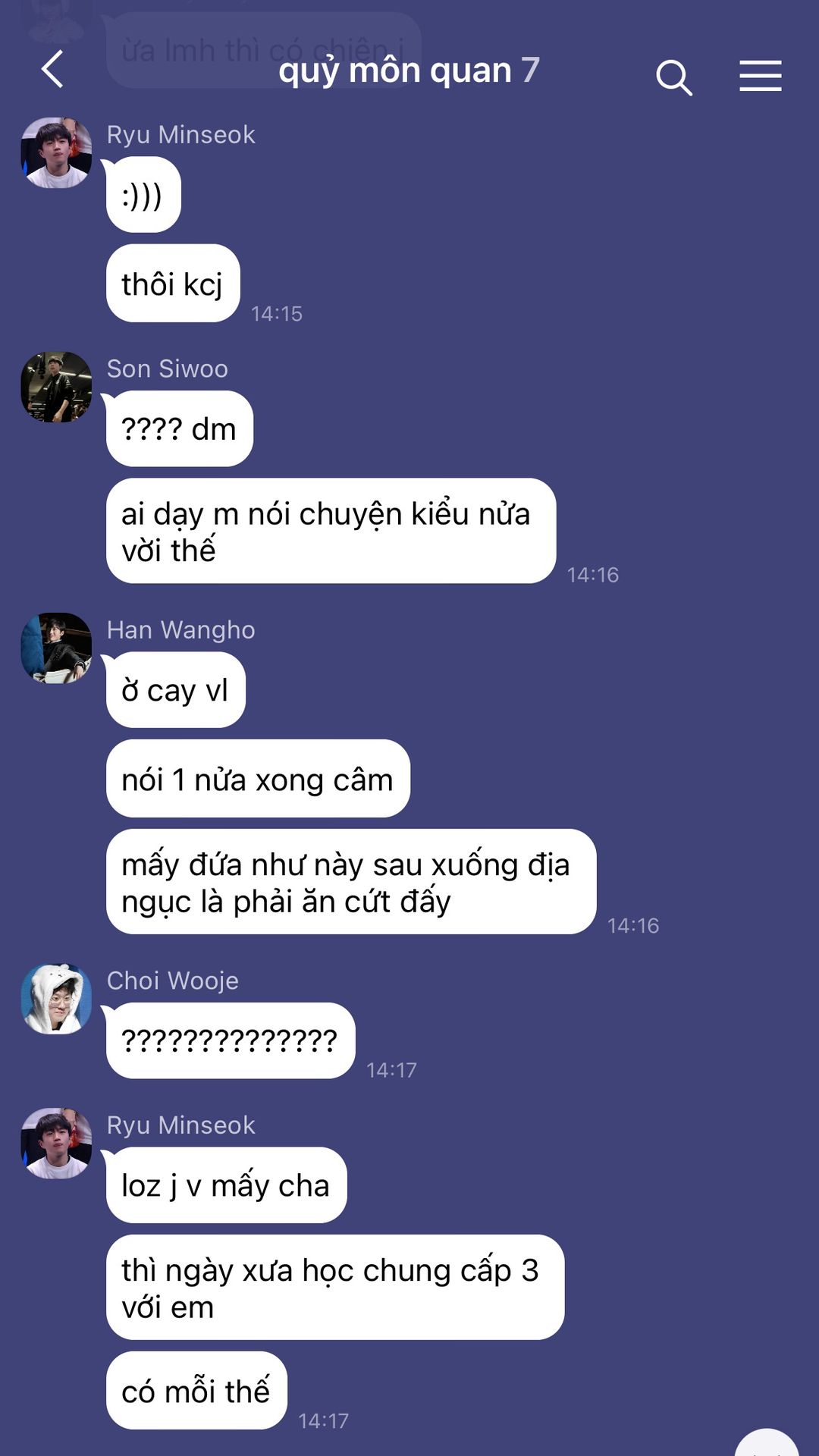Tap the 'ờ cay vl' message
Screen dimensions: 819x1456
click(175, 690)
